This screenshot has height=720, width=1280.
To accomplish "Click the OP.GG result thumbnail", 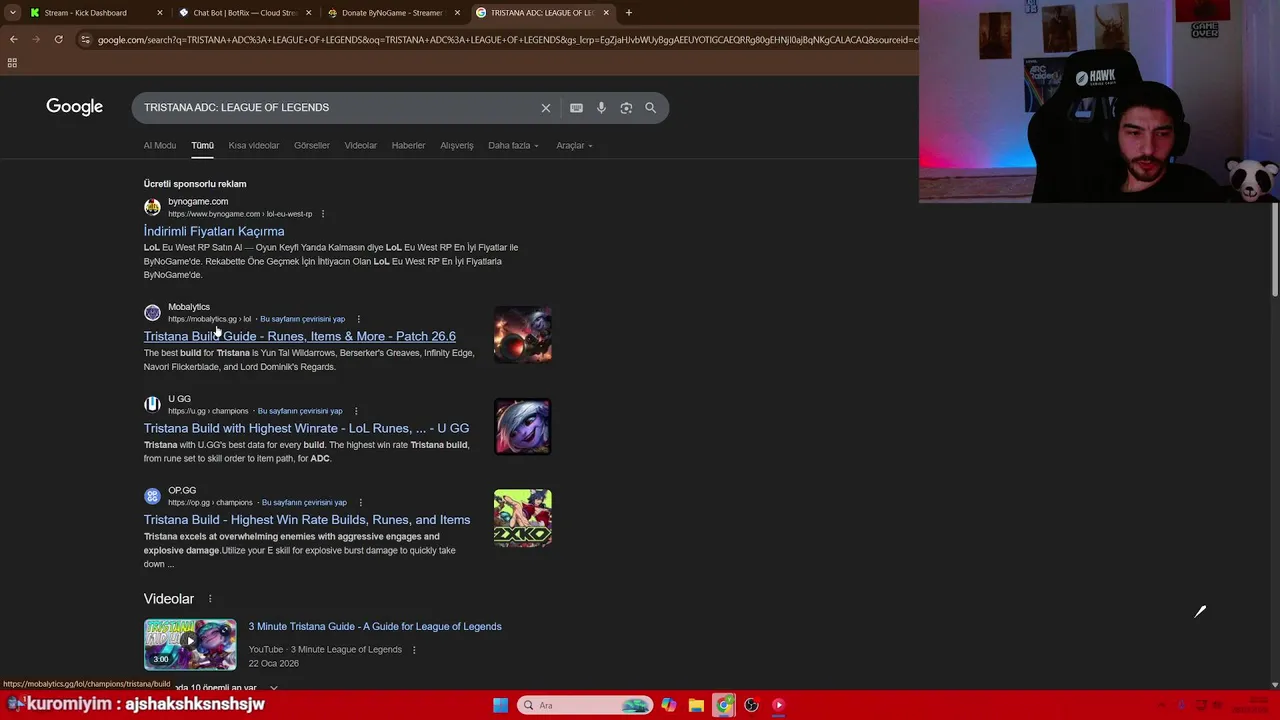I will coord(523,518).
